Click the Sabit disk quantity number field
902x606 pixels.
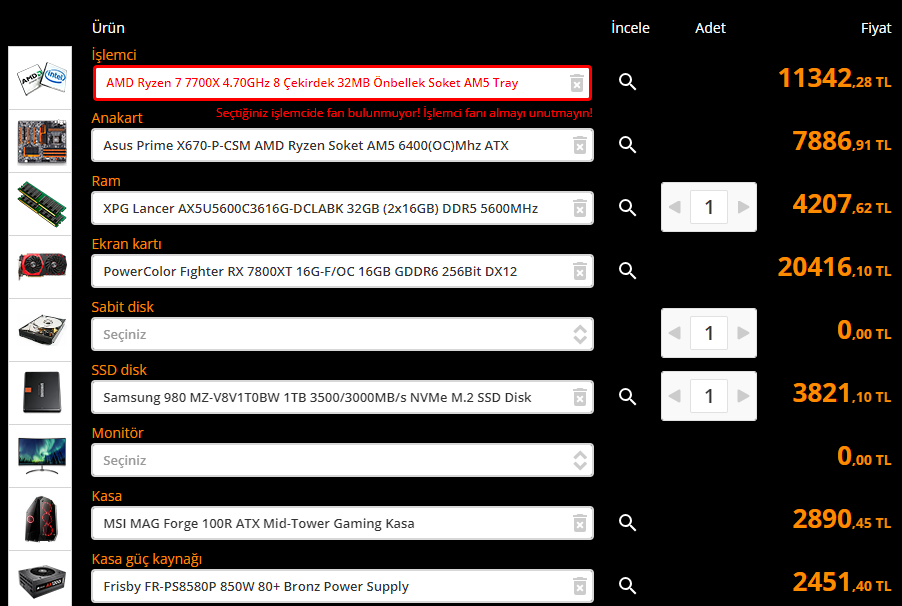pyautogui.click(x=709, y=333)
